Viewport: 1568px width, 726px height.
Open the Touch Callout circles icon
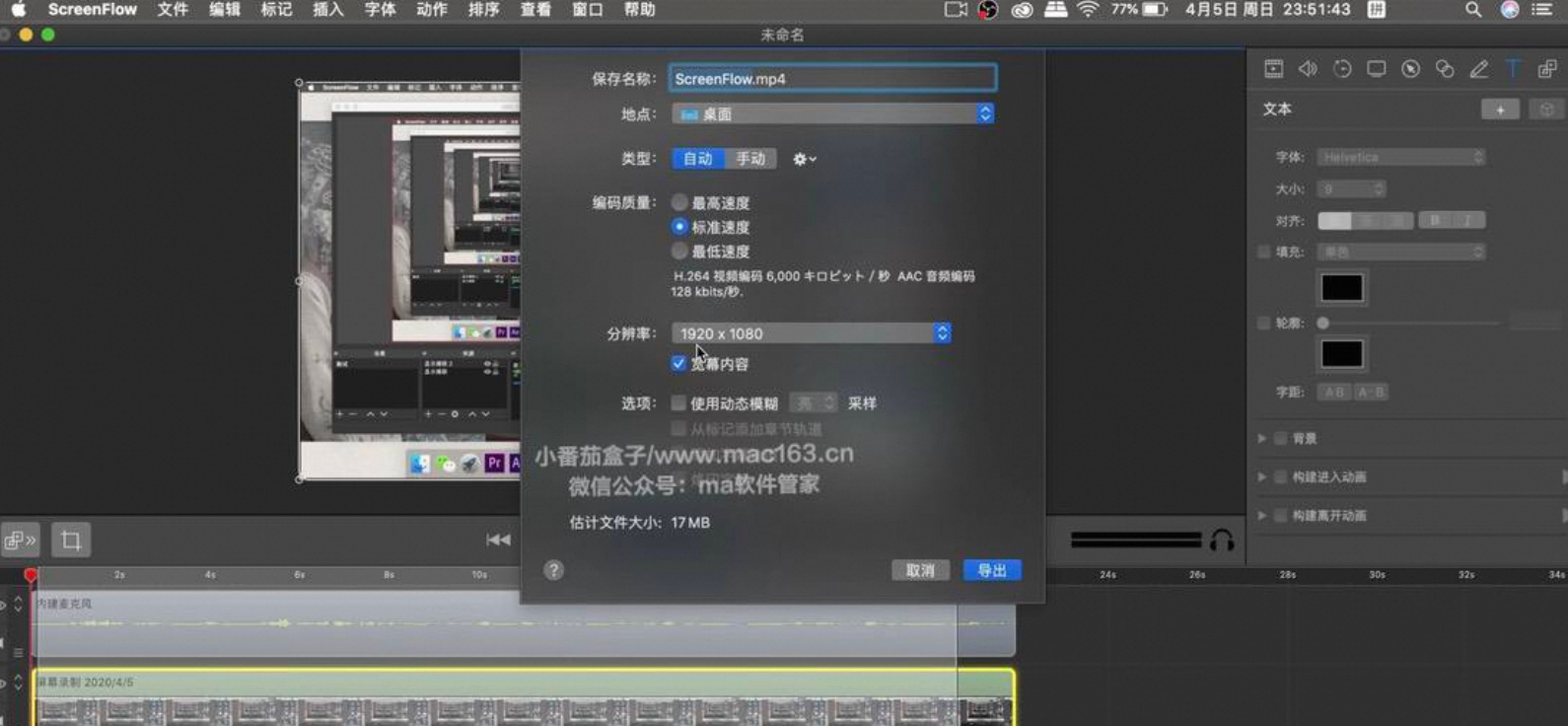1445,69
